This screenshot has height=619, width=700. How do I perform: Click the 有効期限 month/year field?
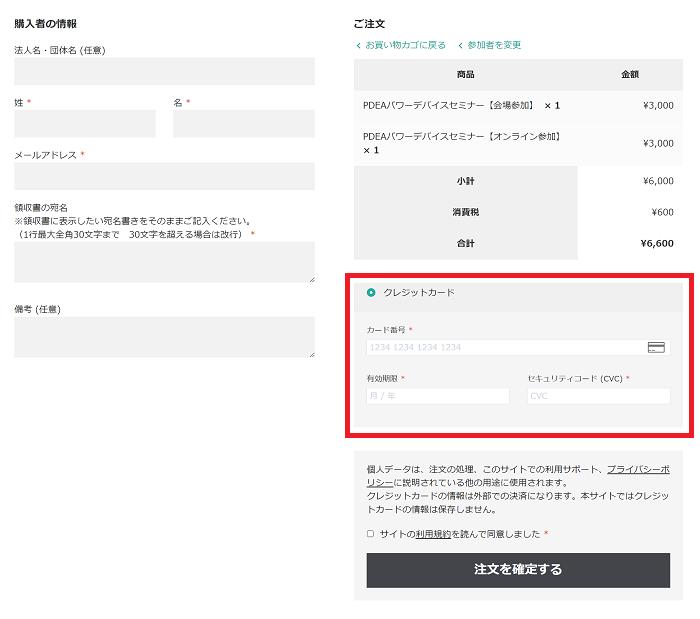(x=438, y=396)
